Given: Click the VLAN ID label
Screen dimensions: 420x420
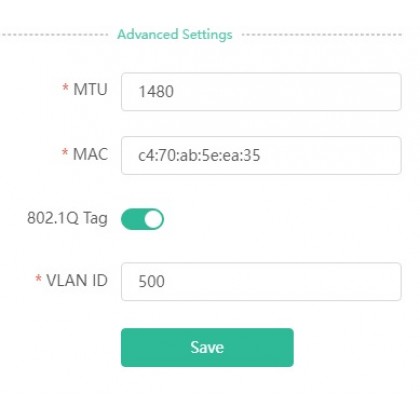Looking at the screenshot, I should (77, 280).
